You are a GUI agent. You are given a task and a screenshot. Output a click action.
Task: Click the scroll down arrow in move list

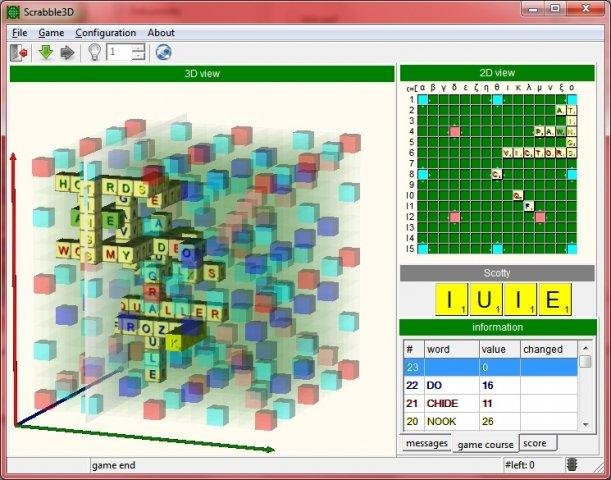coord(585,424)
